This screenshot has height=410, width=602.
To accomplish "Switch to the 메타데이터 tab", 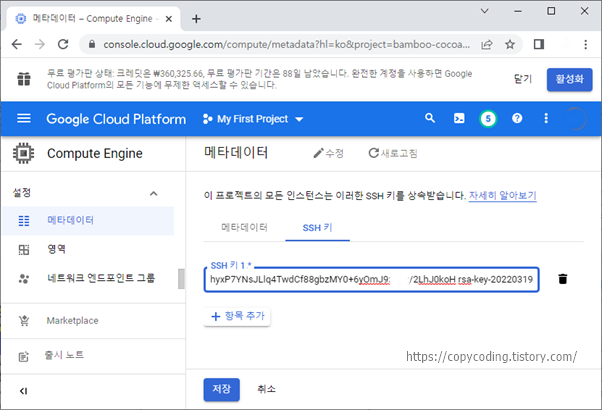I will 244,228.
